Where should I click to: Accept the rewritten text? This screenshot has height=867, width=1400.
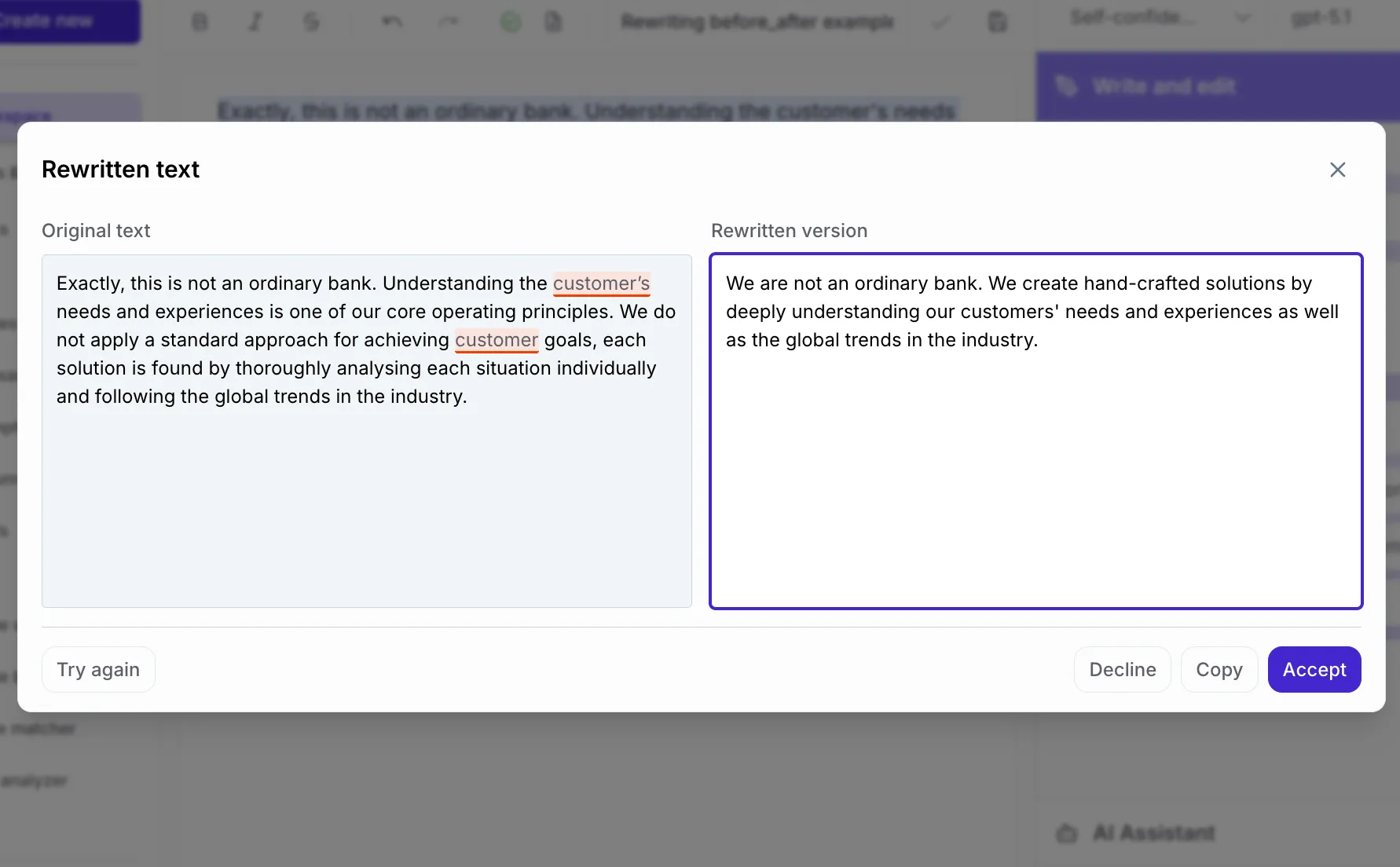[1314, 669]
